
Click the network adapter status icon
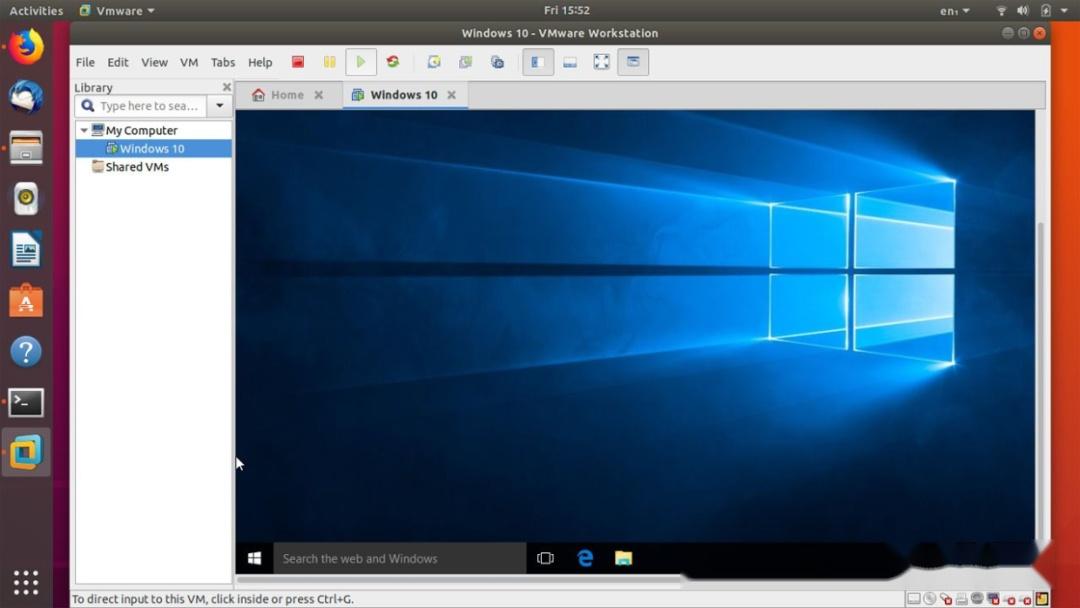993,599
